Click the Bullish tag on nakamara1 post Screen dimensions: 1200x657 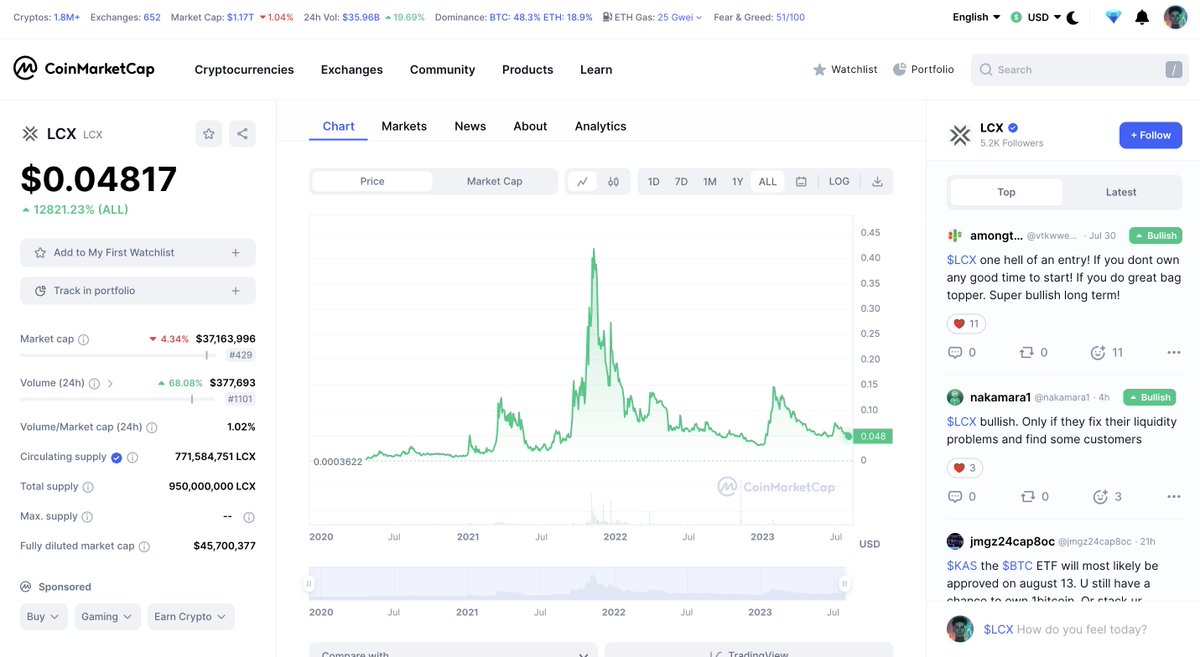coord(1150,397)
